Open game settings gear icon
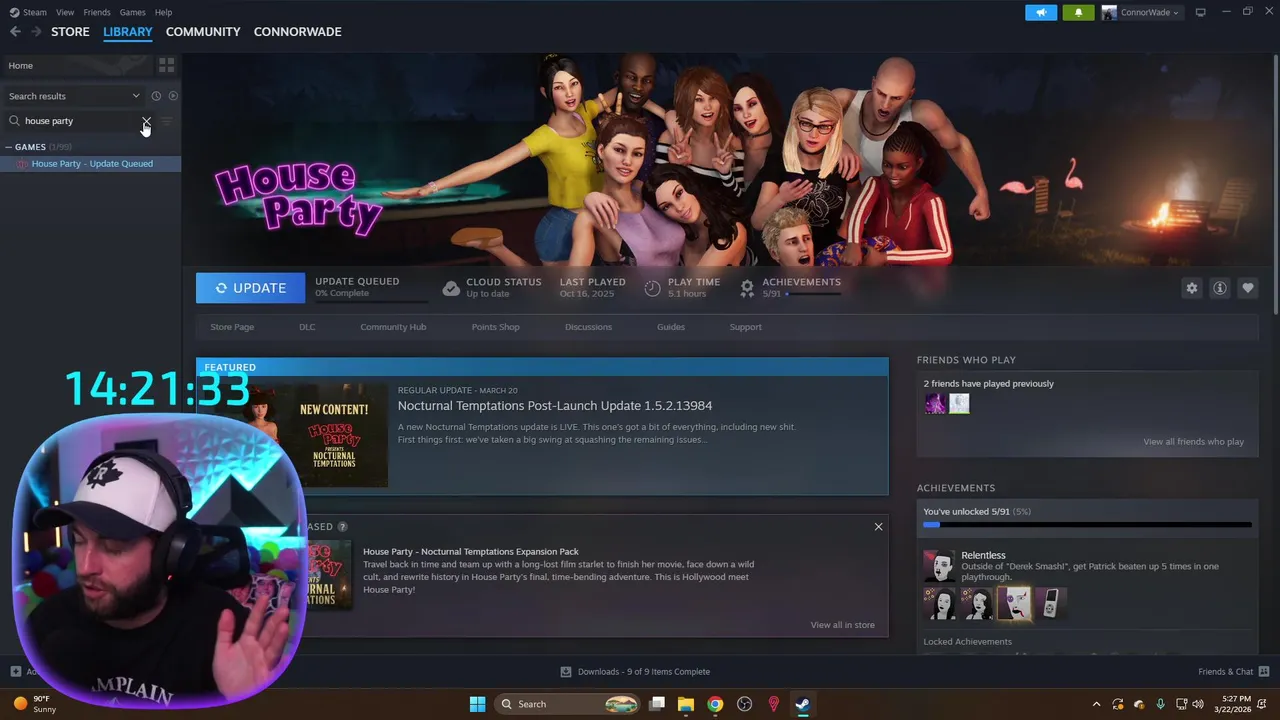 [x=1192, y=288]
